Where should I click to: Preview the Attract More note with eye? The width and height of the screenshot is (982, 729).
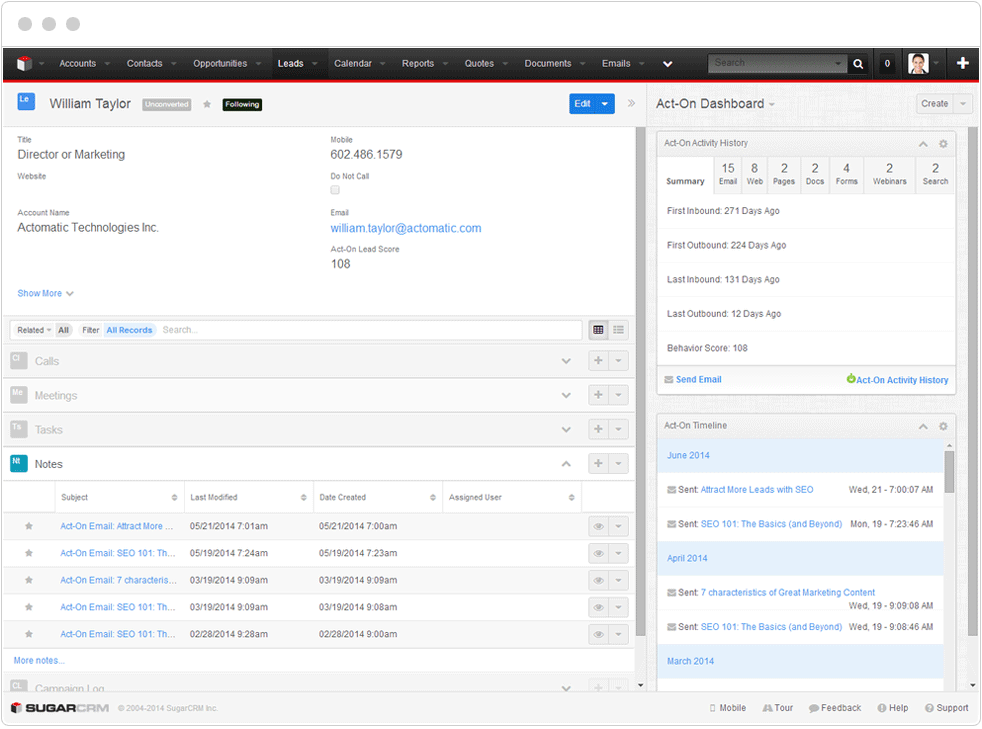coord(599,527)
